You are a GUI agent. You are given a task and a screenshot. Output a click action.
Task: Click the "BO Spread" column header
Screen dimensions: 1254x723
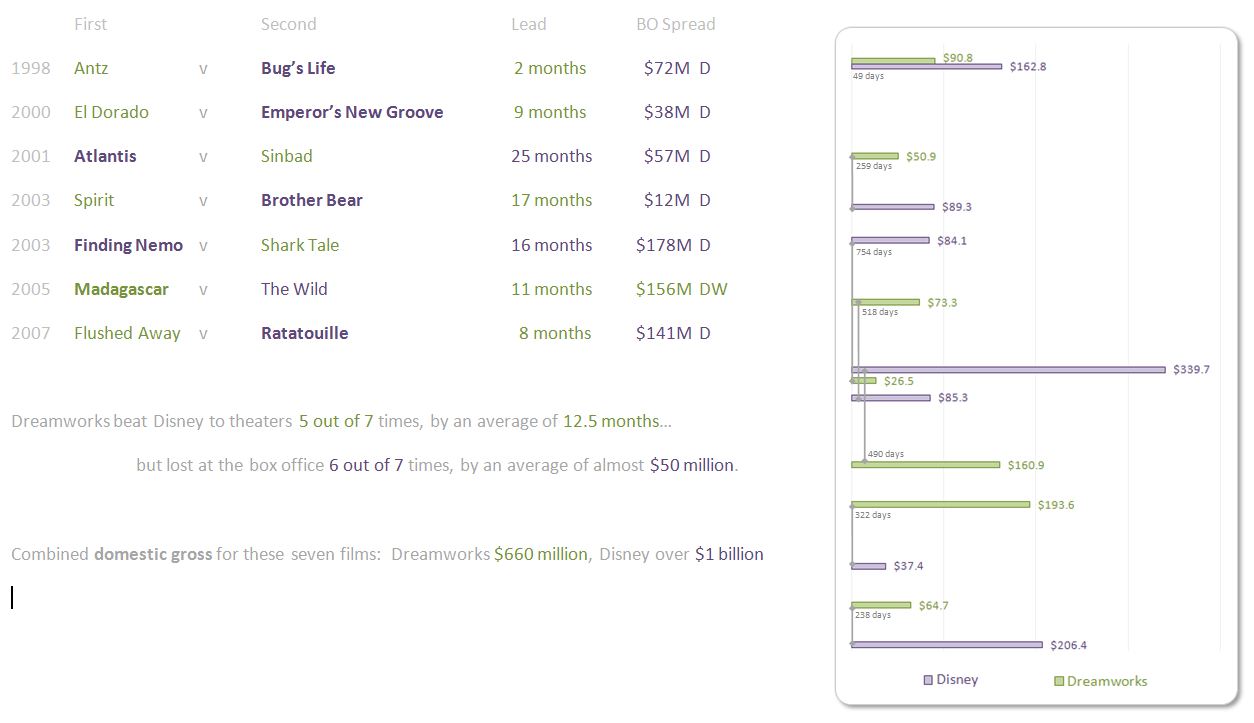[675, 24]
